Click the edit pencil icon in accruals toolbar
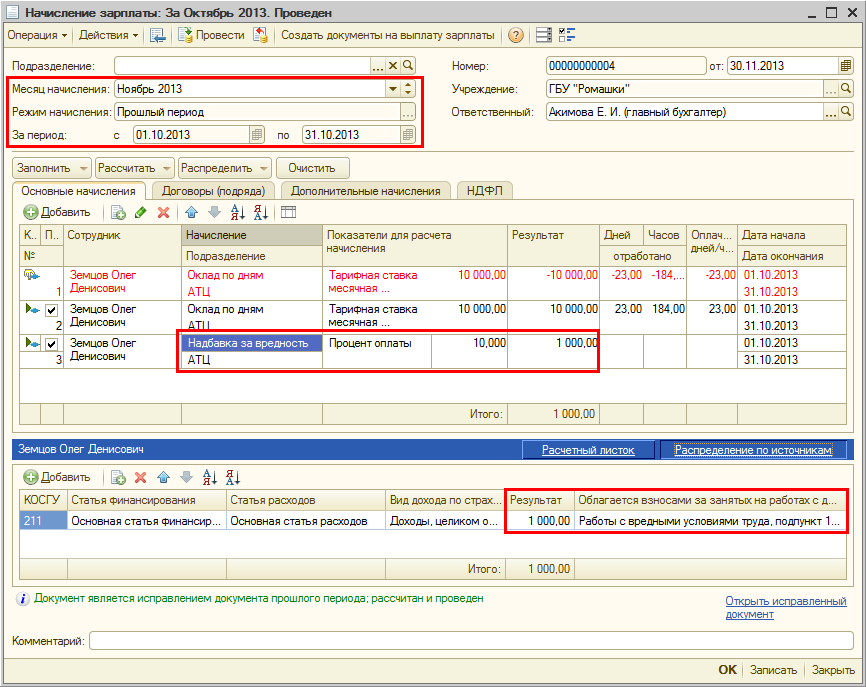This screenshot has width=866, height=687. tap(140, 212)
